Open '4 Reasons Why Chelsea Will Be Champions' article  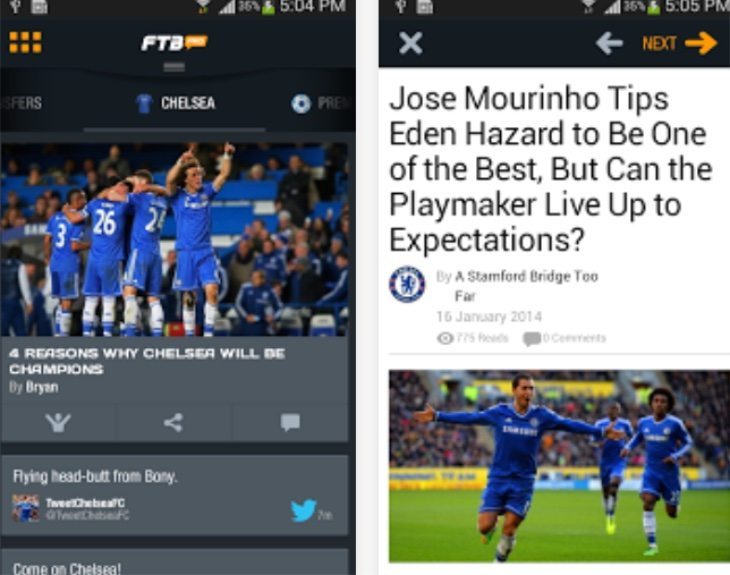(147, 361)
